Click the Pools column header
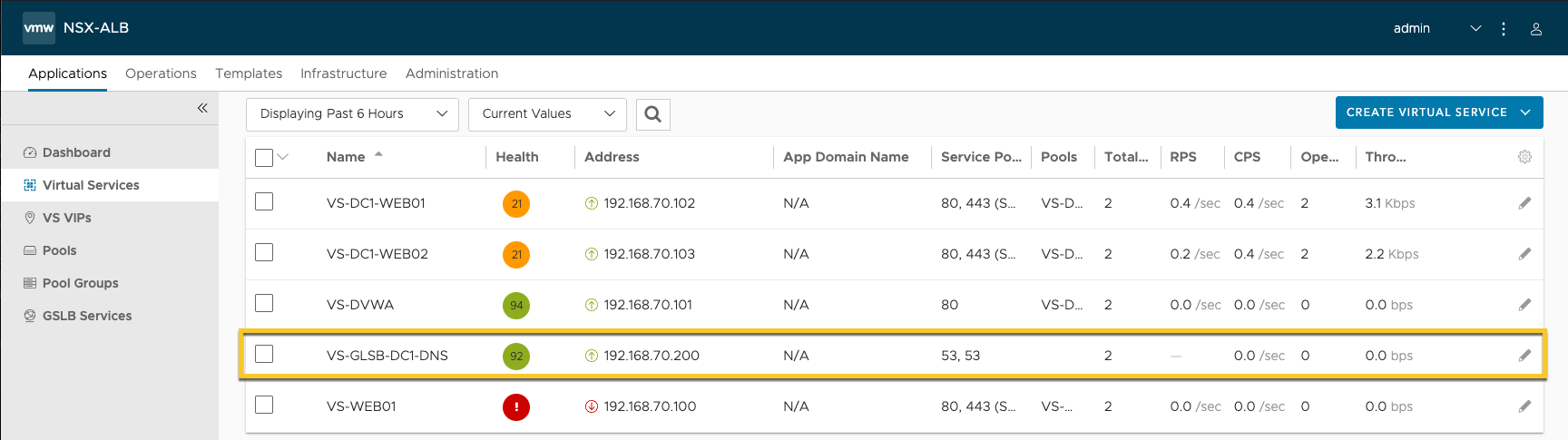 (x=1059, y=157)
